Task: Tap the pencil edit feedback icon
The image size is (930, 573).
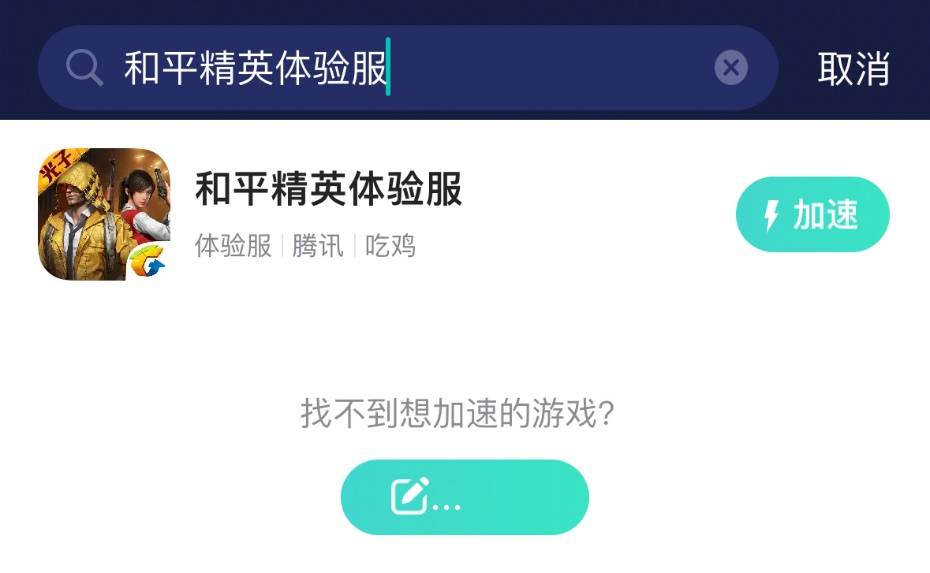Action: coord(410,495)
